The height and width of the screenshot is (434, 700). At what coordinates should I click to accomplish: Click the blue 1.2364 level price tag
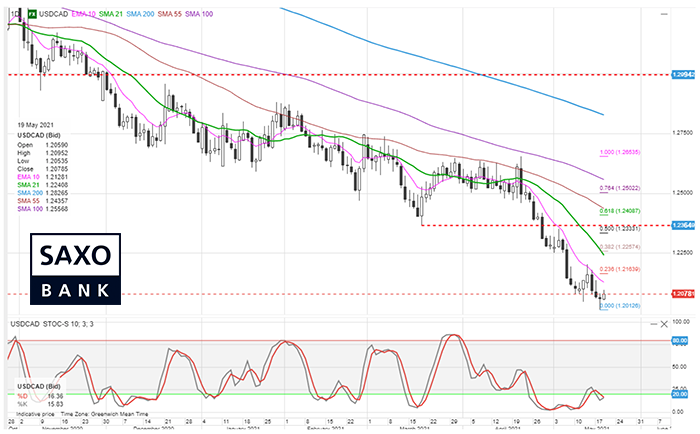tap(683, 225)
